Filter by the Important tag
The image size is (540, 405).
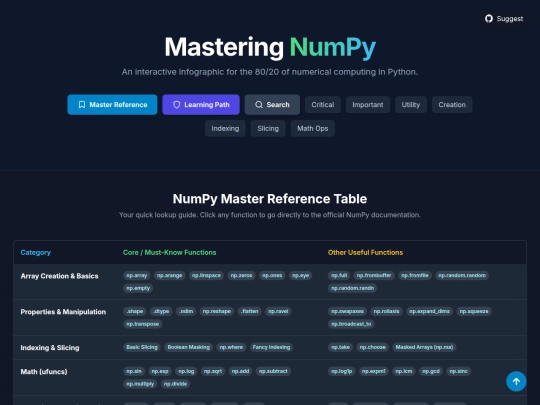point(367,105)
